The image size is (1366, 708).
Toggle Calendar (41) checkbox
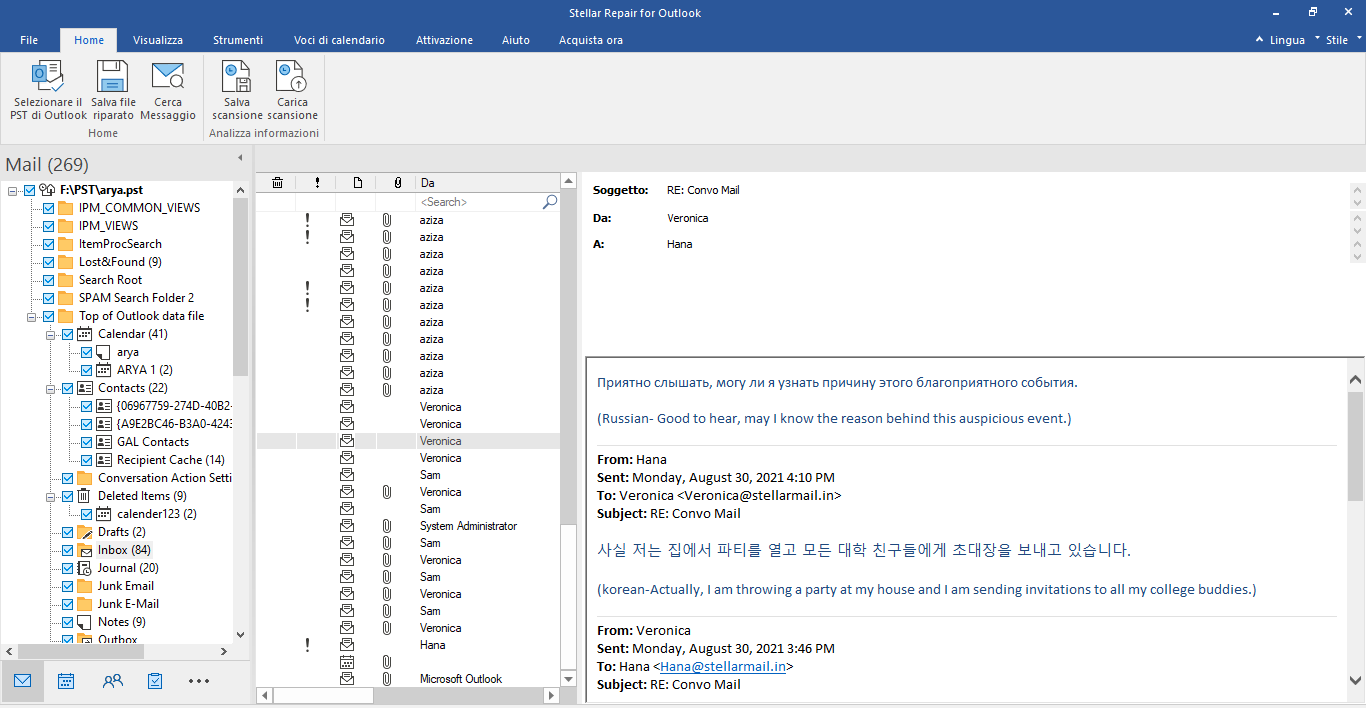tap(67, 334)
